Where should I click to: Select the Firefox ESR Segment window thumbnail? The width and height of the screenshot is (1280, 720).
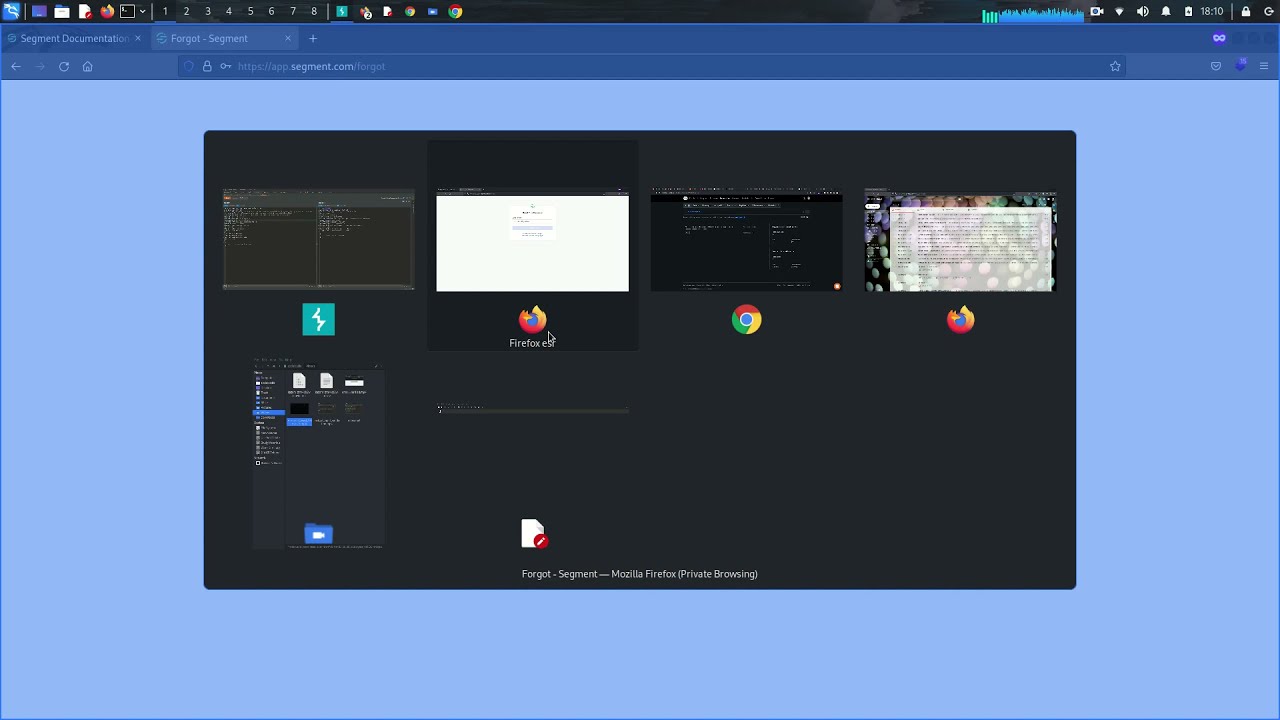coord(533,239)
